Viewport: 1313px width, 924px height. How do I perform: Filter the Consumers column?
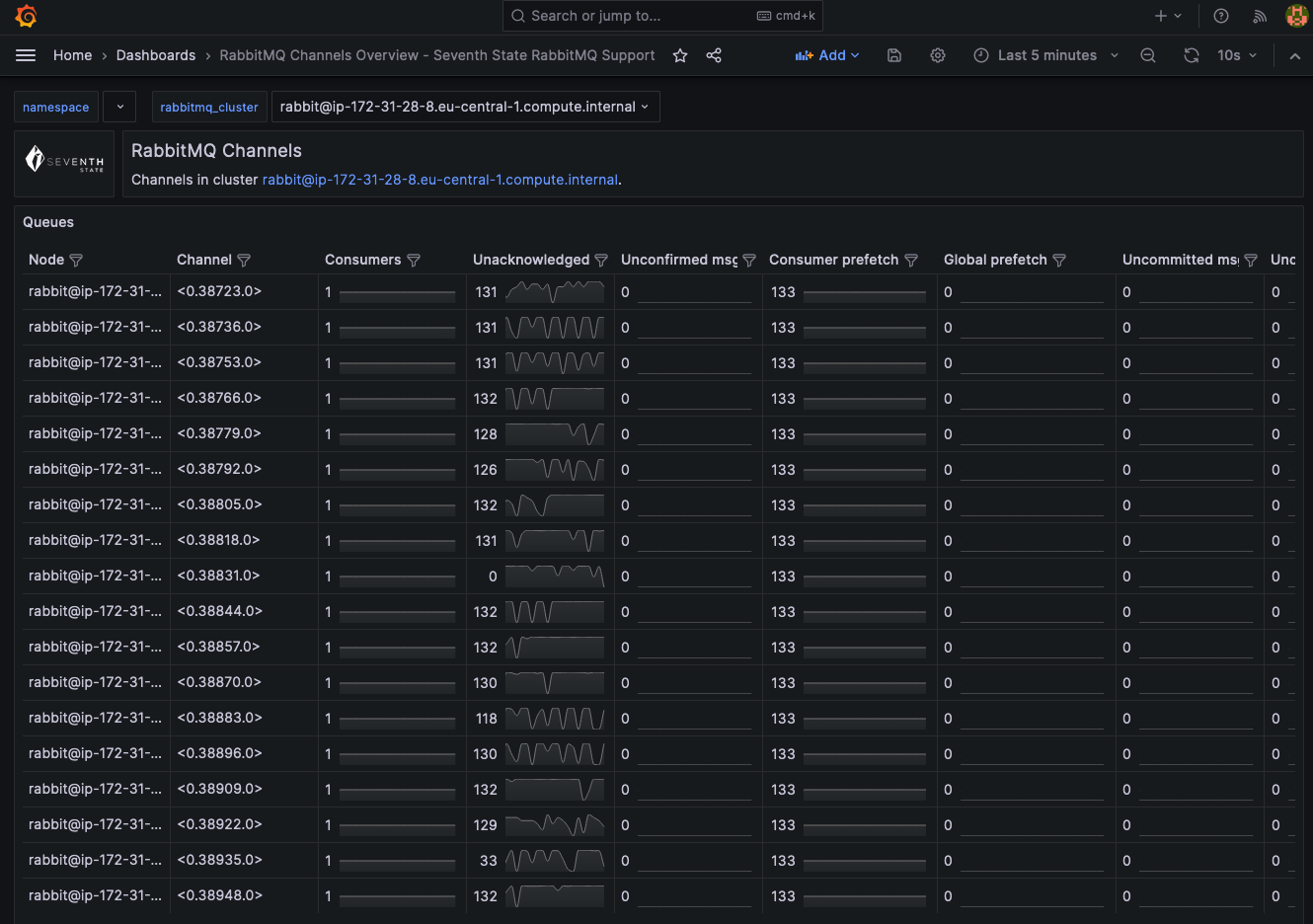click(414, 261)
